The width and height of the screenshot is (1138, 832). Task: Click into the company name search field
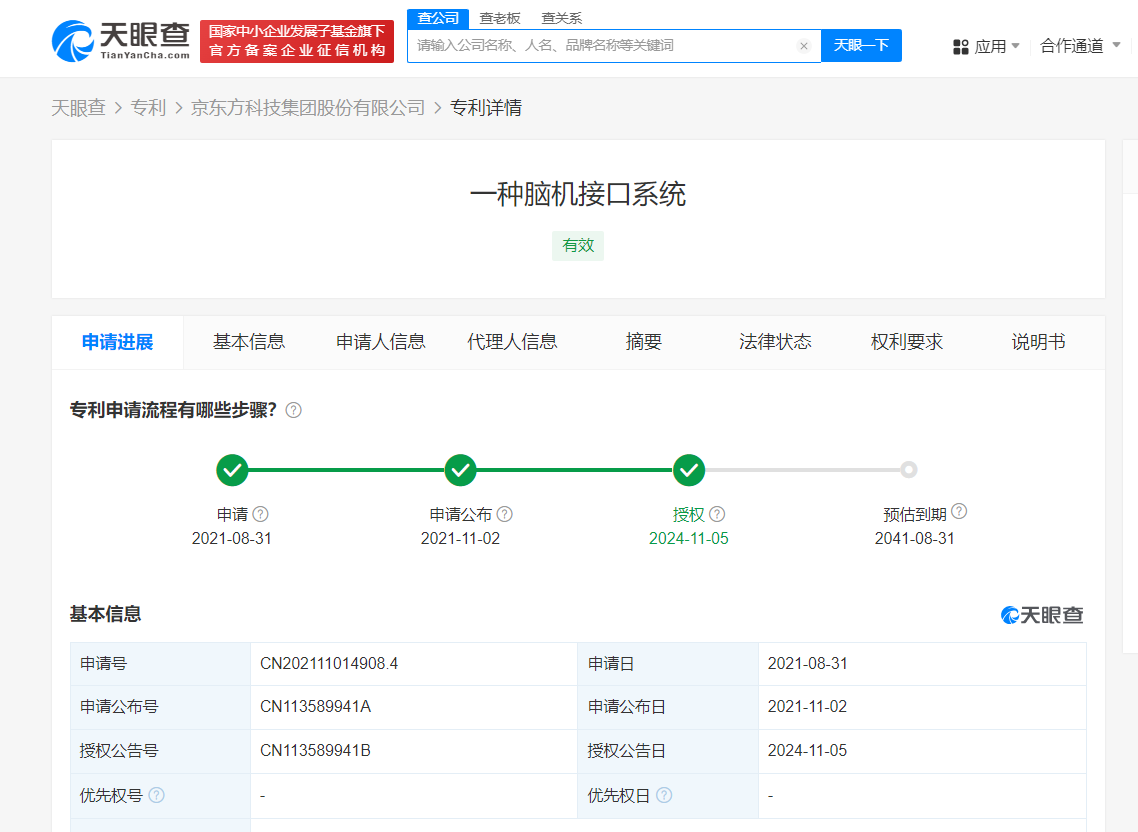click(600, 46)
